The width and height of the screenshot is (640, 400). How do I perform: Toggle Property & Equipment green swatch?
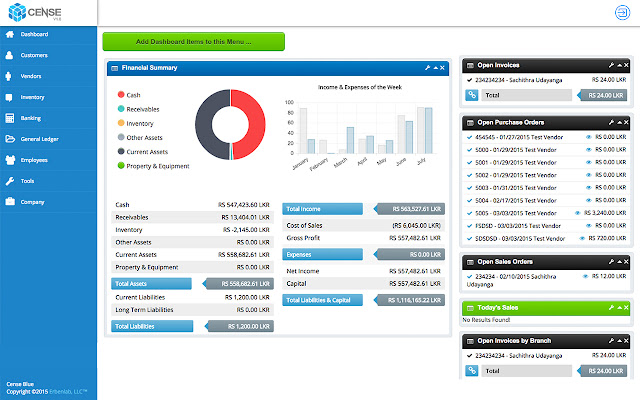coord(121,166)
